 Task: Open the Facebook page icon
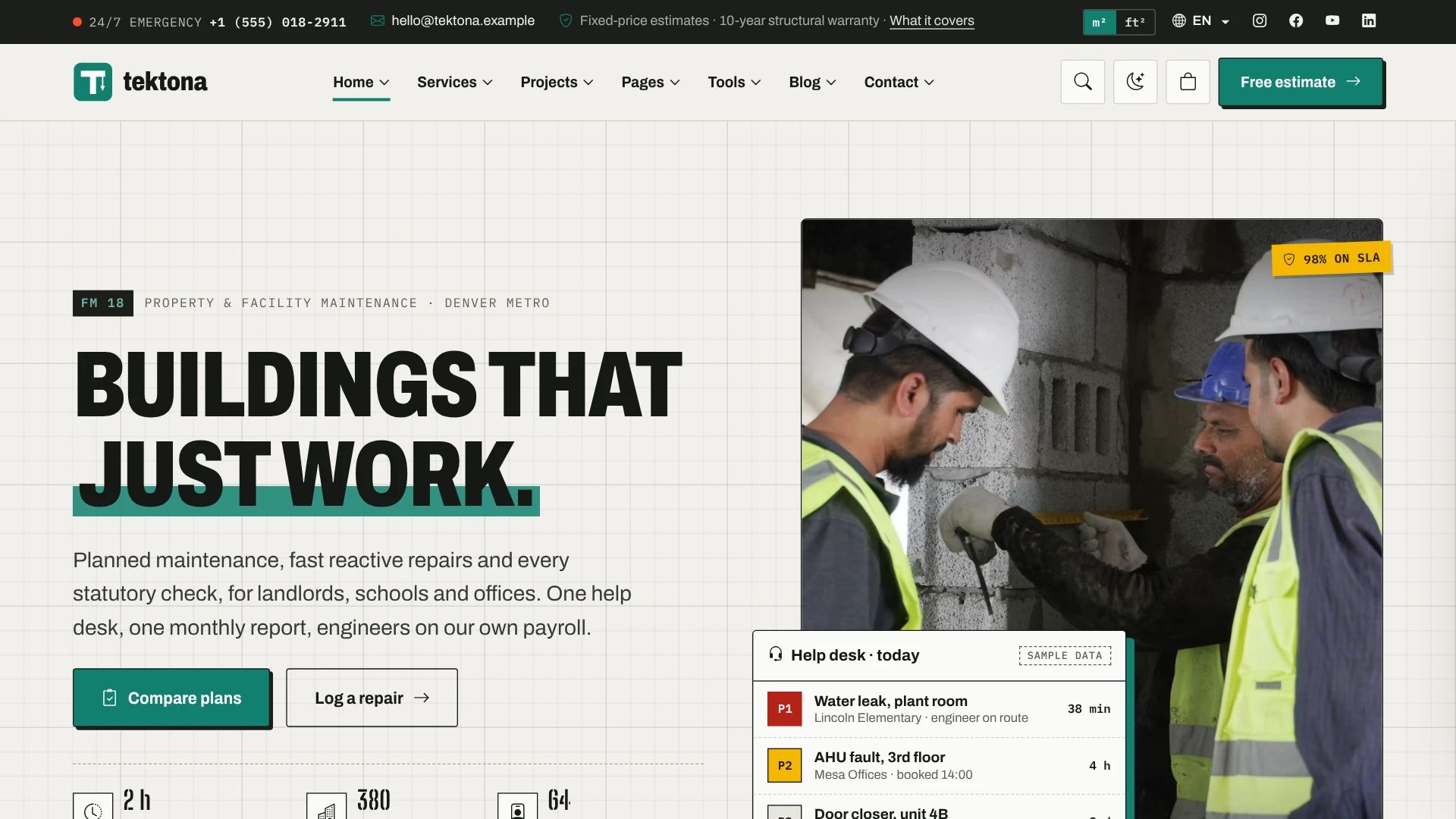[1296, 21]
